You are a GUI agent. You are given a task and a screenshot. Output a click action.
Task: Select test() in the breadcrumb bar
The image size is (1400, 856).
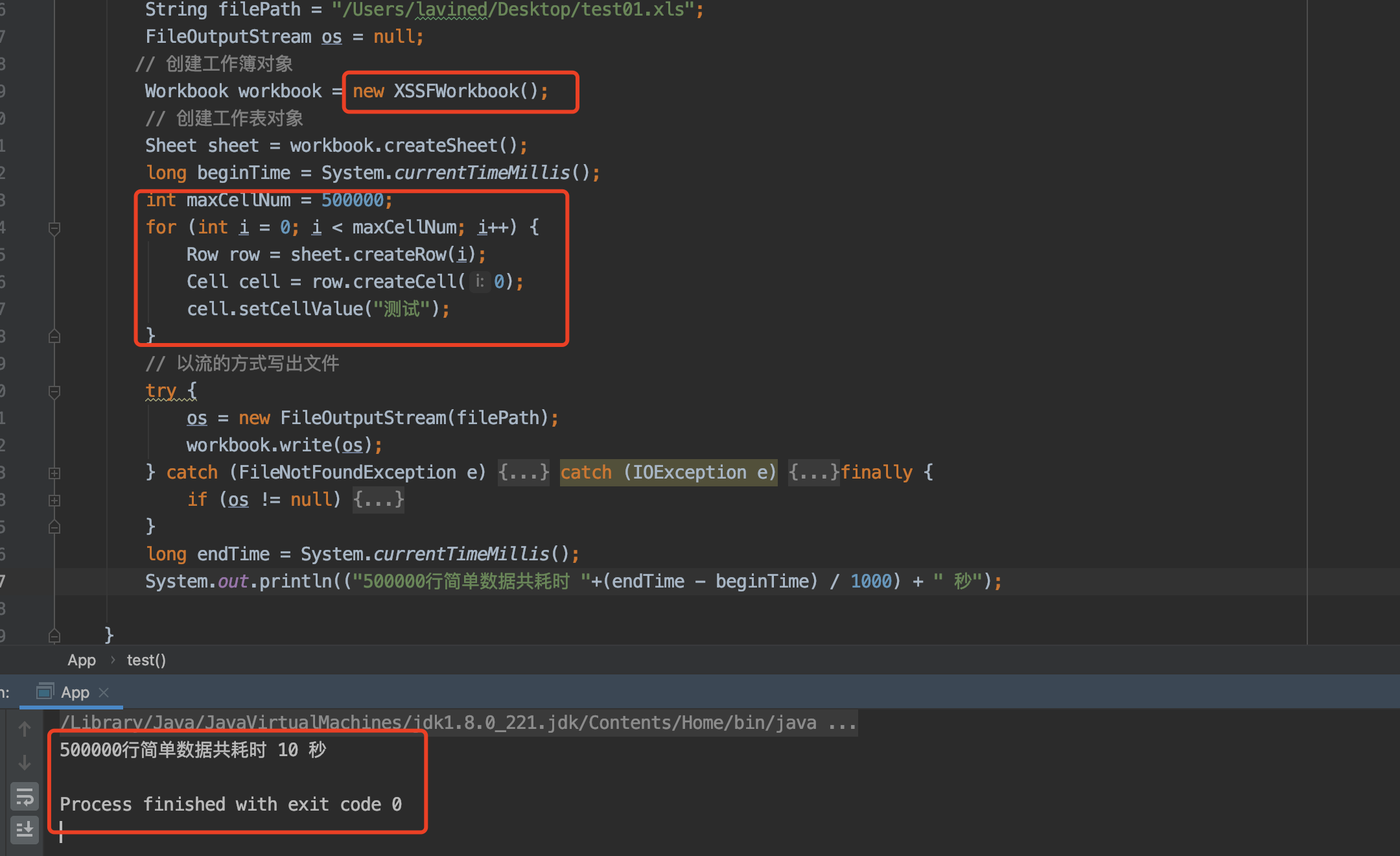[146, 660]
